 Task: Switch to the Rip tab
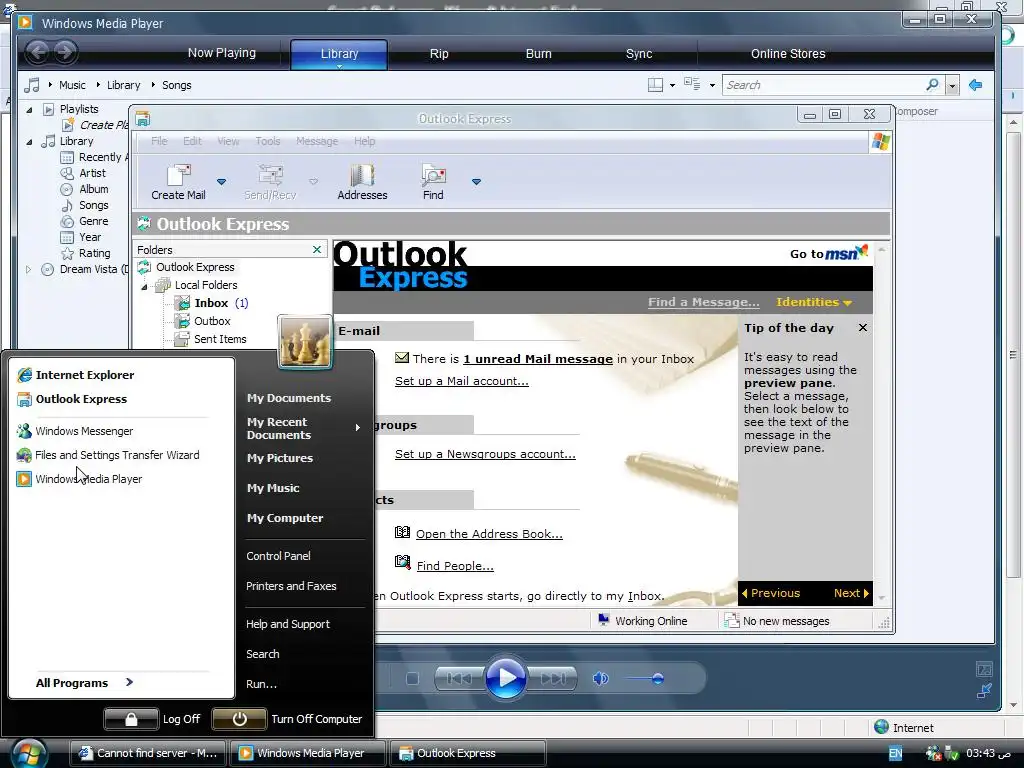439,54
